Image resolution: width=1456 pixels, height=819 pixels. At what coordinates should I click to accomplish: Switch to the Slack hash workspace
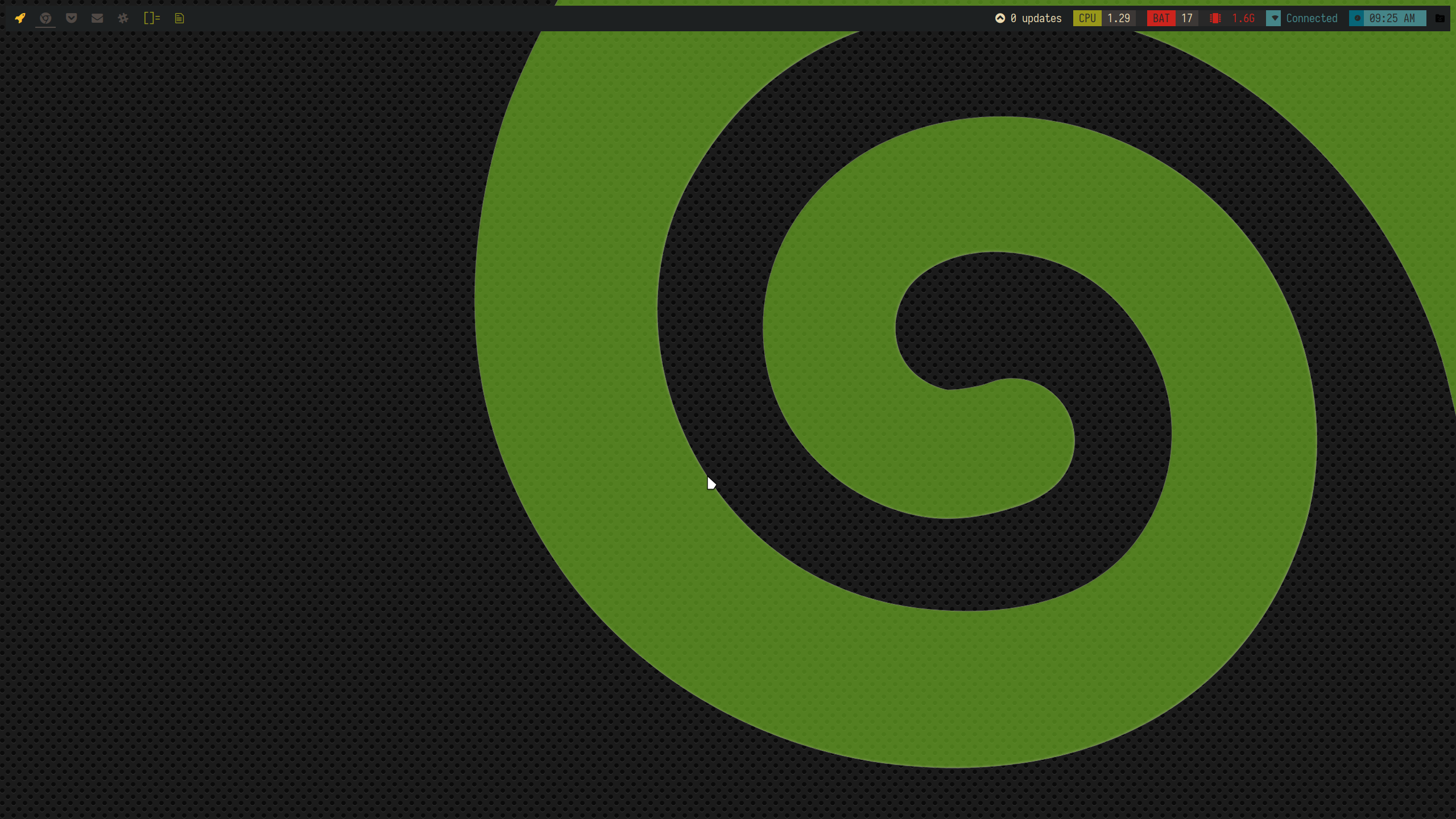pyautogui.click(x=123, y=18)
